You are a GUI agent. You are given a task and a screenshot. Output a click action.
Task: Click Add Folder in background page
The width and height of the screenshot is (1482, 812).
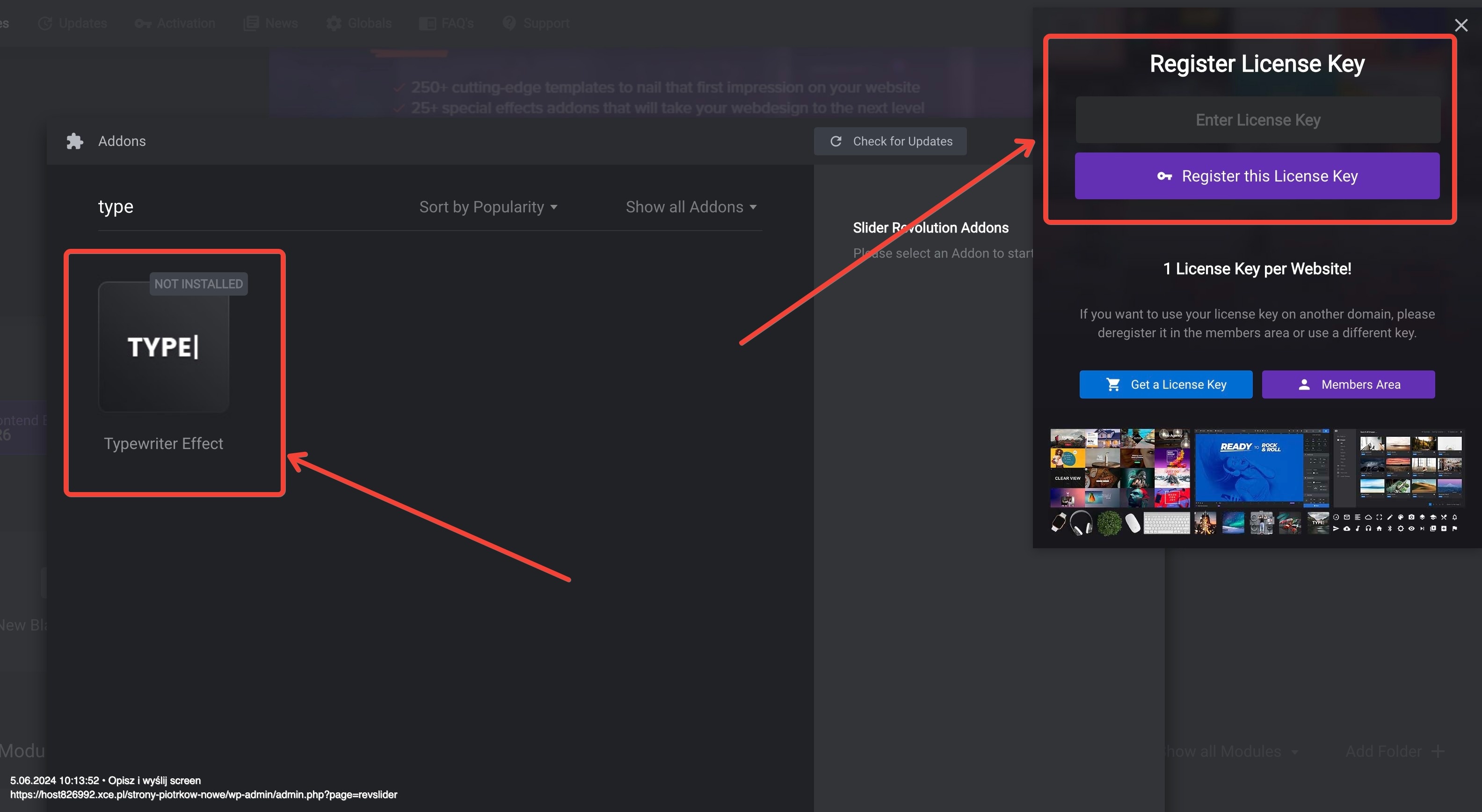click(x=1395, y=752)
